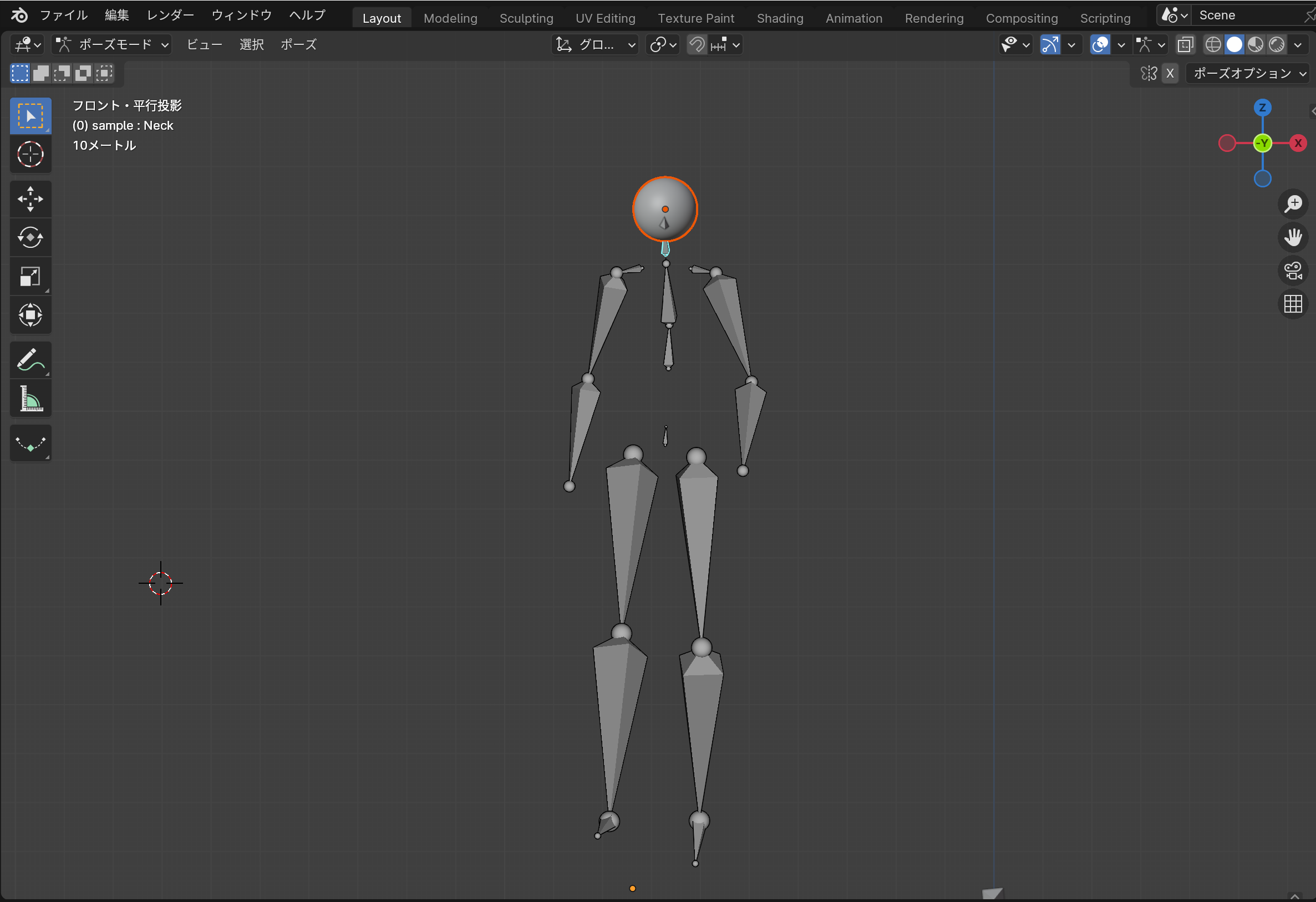Viewport: 1316px width, 902px height.
Task: Open ポーズオプション dropdown
Action: tap(1247, 73)
